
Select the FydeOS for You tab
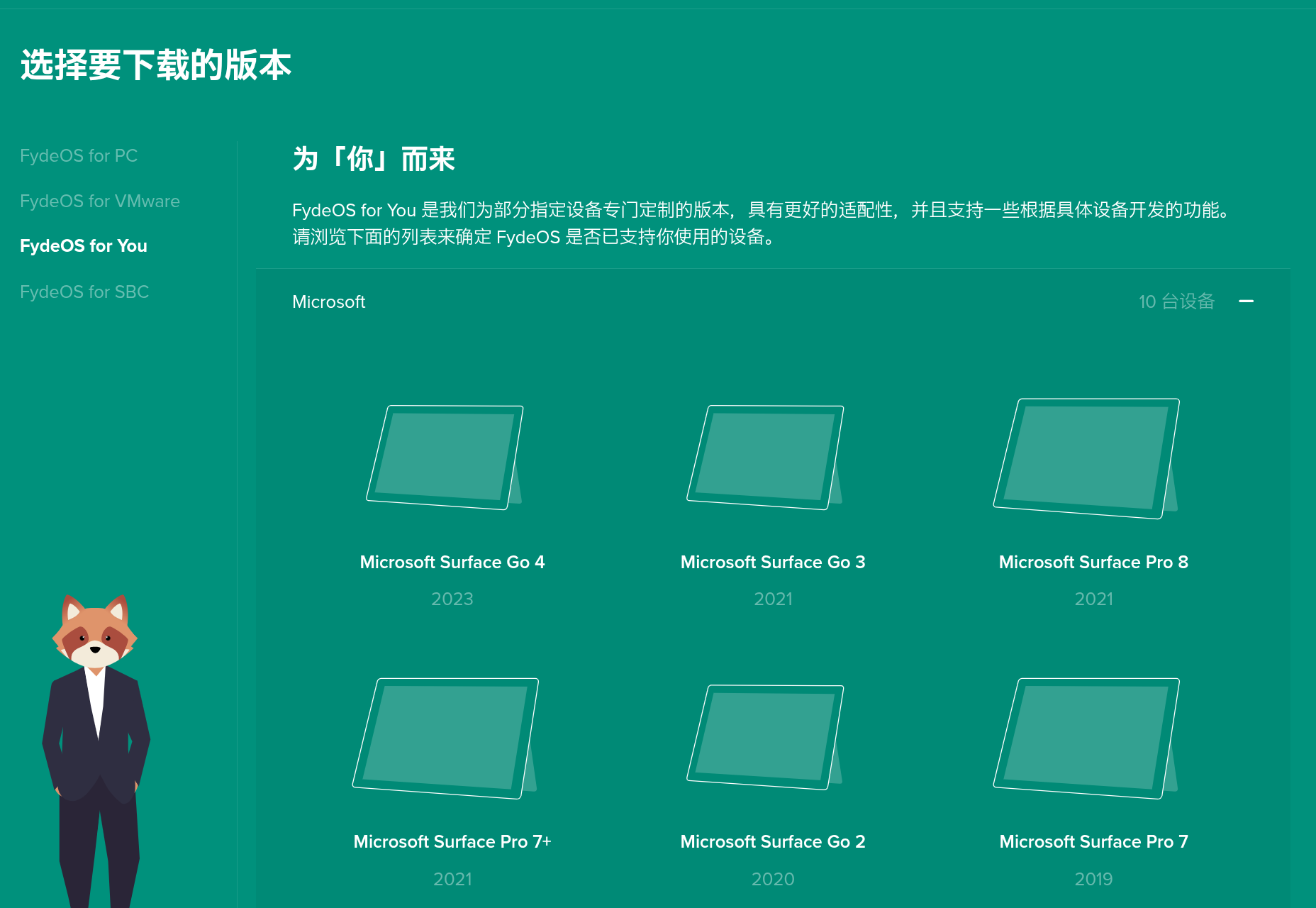[x=84, y=246]
